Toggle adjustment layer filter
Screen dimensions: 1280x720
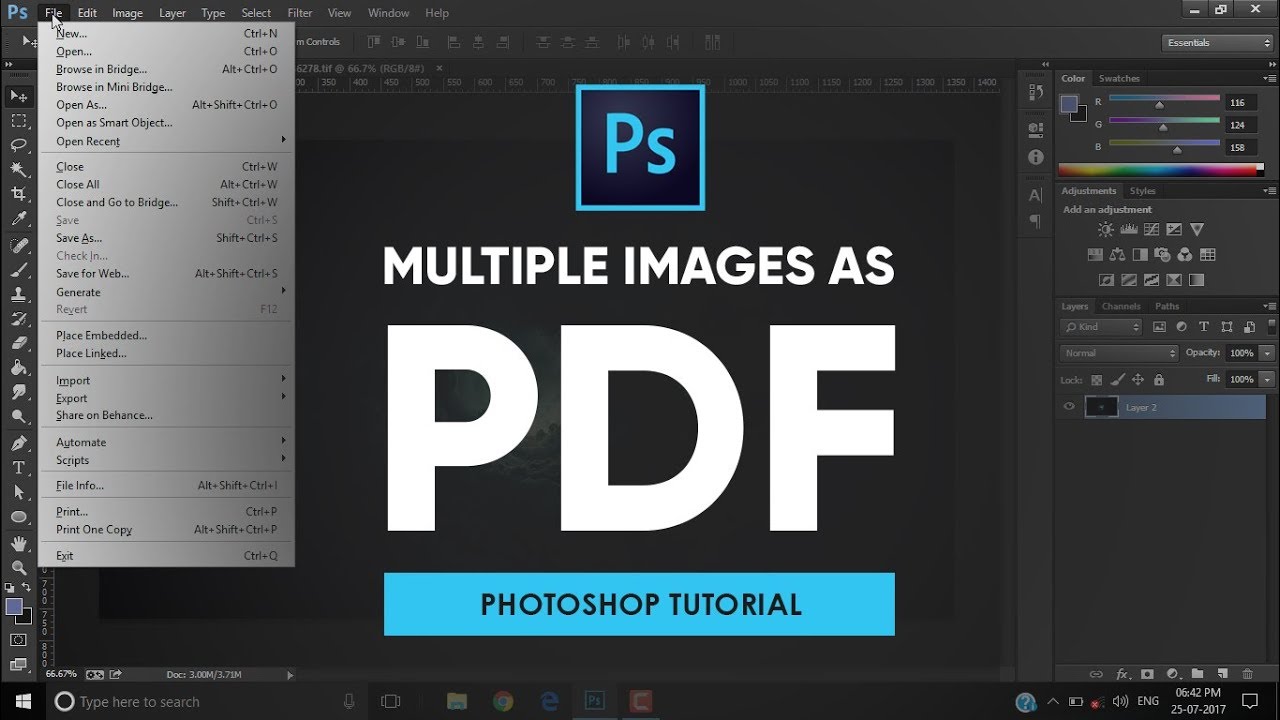1181,327
